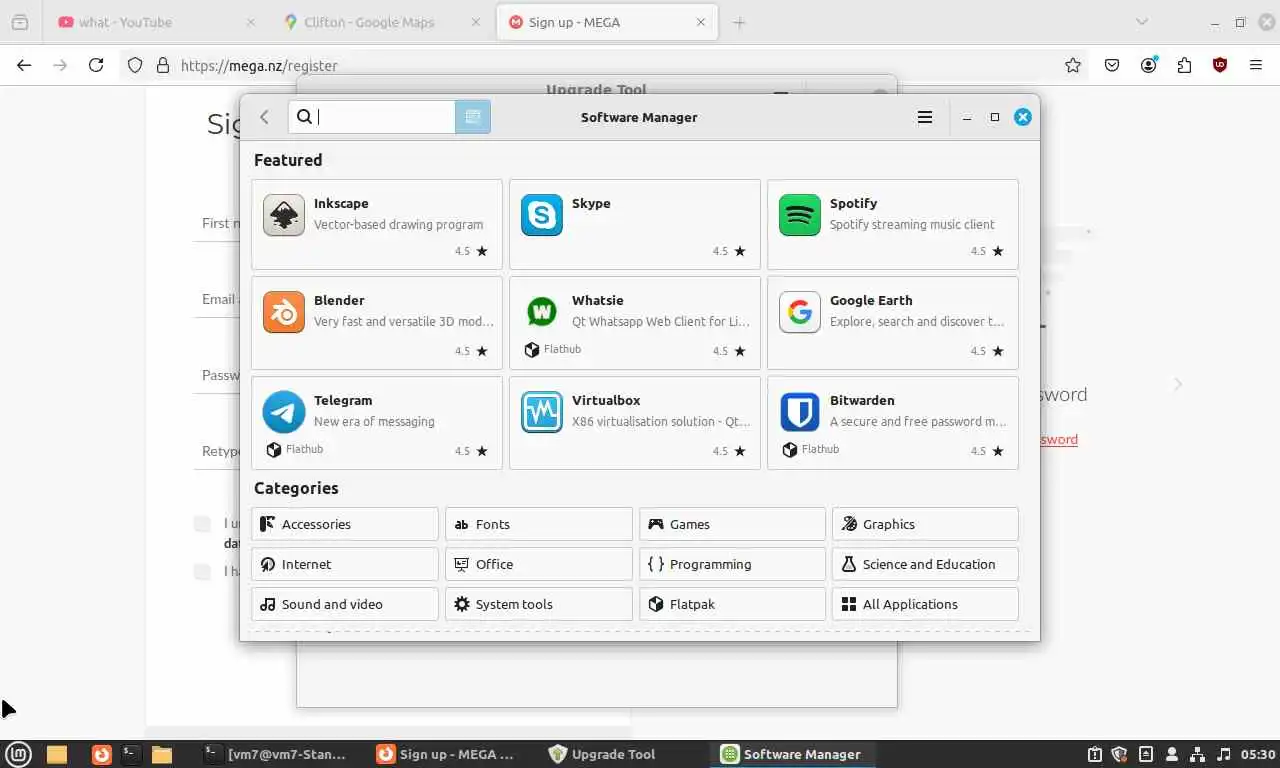Open the Spotify app icon

800,215
